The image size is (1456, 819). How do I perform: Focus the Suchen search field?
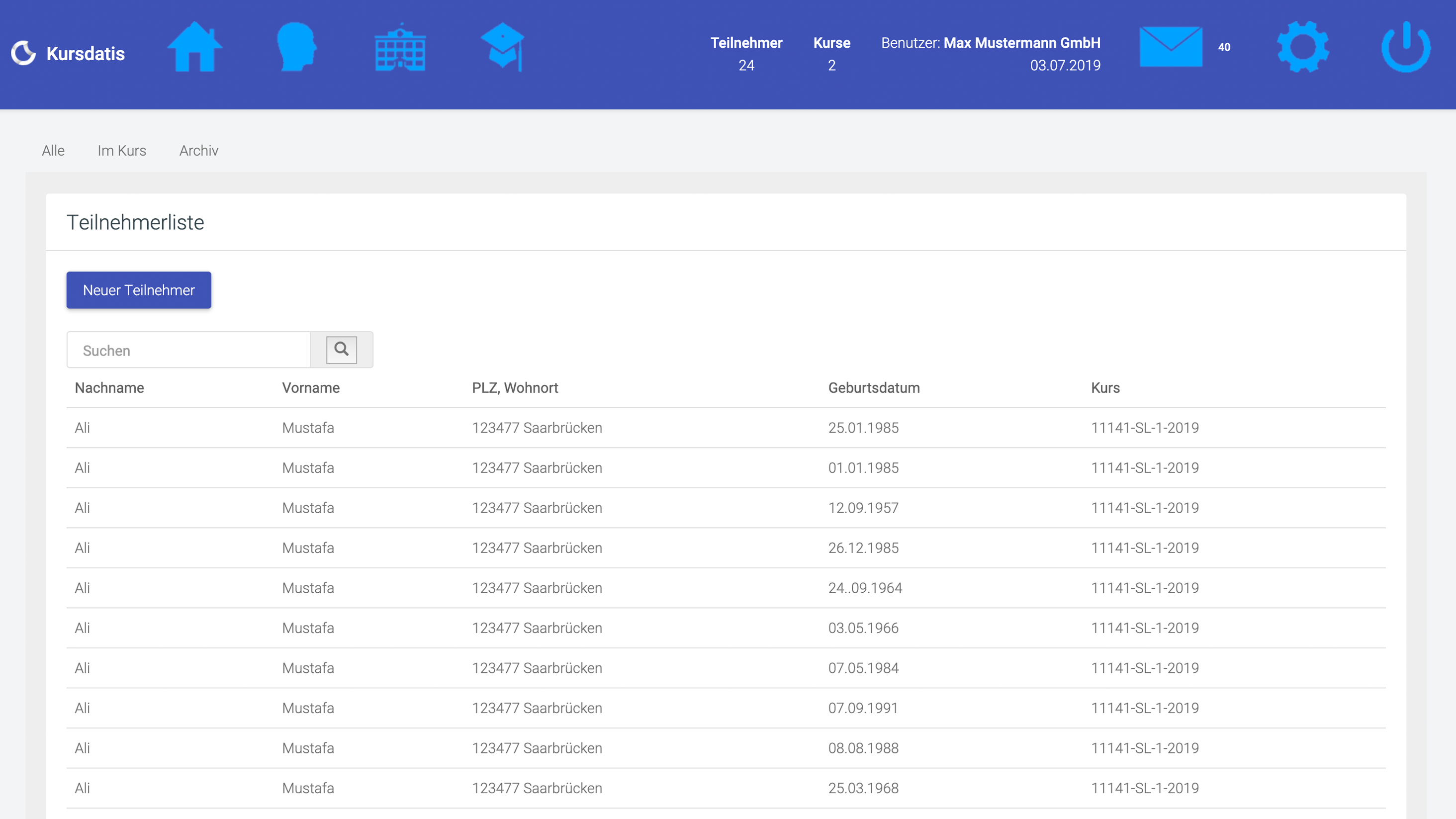(188, 350)
